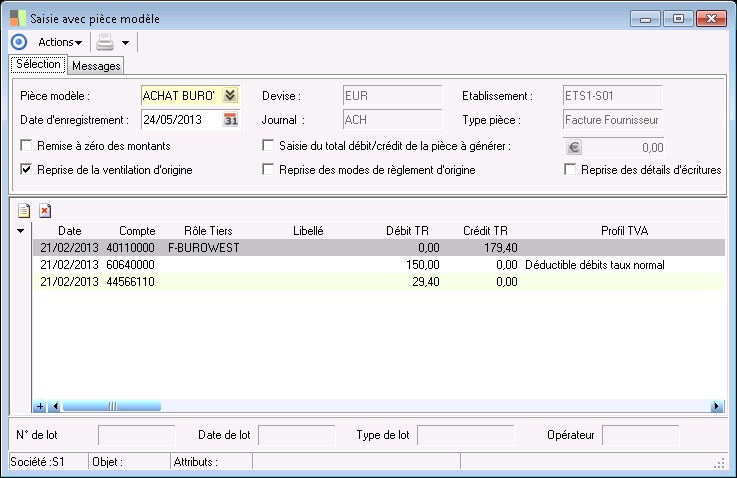
Task: Click the plus button at grid bottom
Action: coord(40,406)
